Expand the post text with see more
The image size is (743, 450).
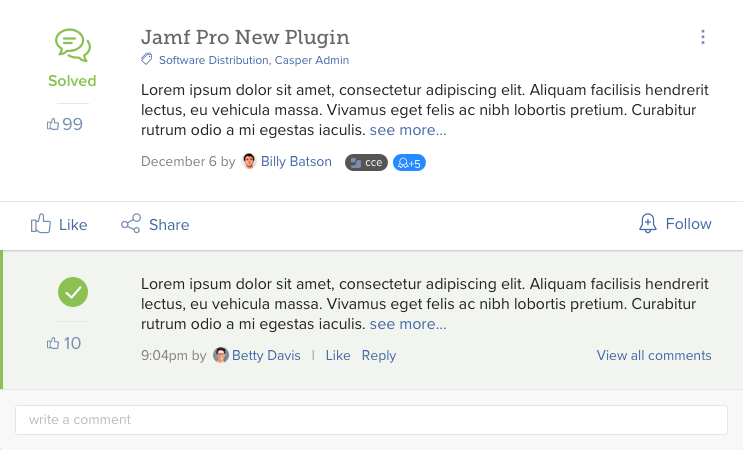[x=408, y=130]
